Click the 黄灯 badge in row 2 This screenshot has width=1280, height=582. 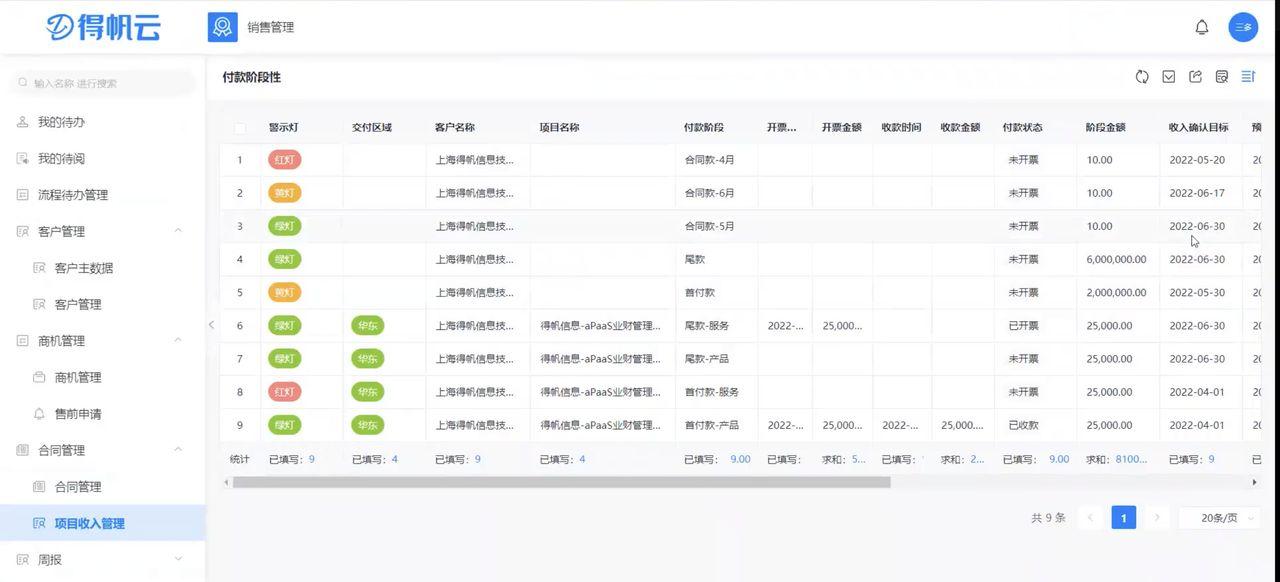click(x=284, y=193)
